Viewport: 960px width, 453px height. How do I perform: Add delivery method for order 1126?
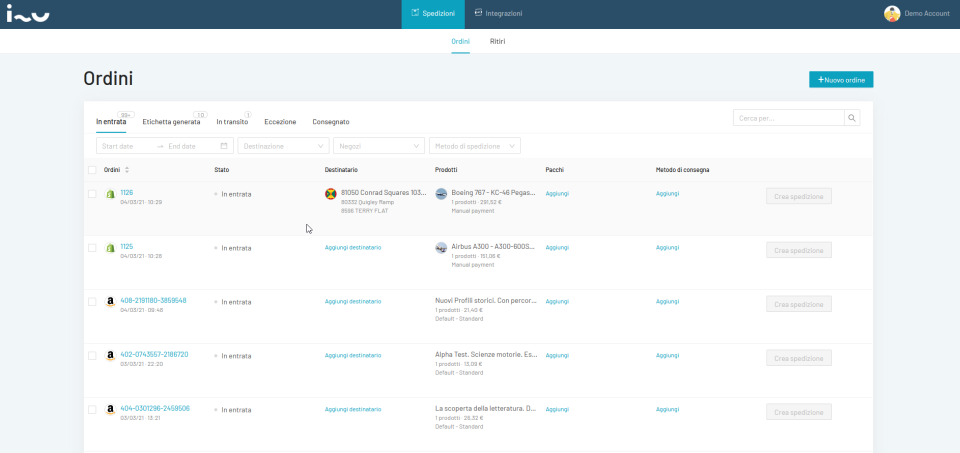[x=667, y=193]
